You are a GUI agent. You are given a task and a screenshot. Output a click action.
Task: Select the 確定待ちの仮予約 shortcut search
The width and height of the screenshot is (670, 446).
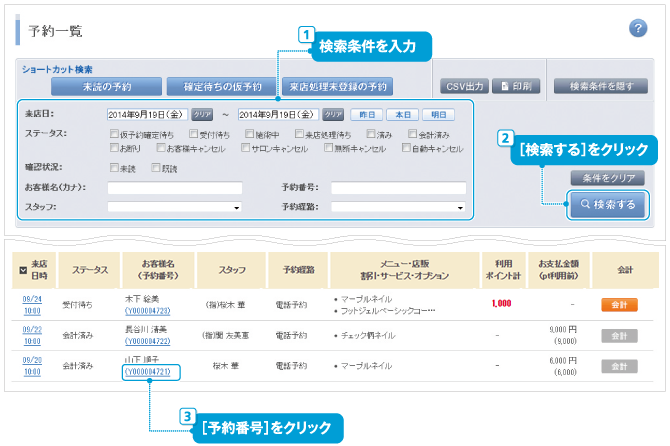216,87
